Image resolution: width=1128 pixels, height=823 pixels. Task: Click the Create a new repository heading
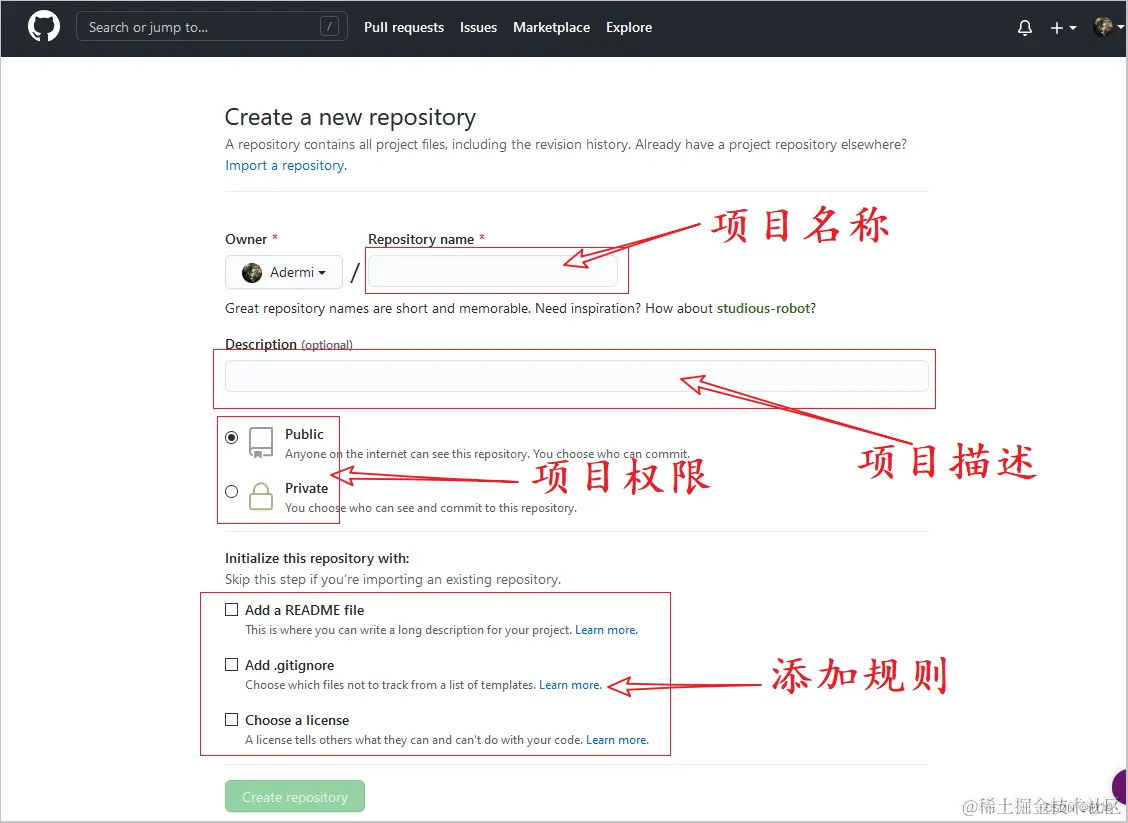350,117
